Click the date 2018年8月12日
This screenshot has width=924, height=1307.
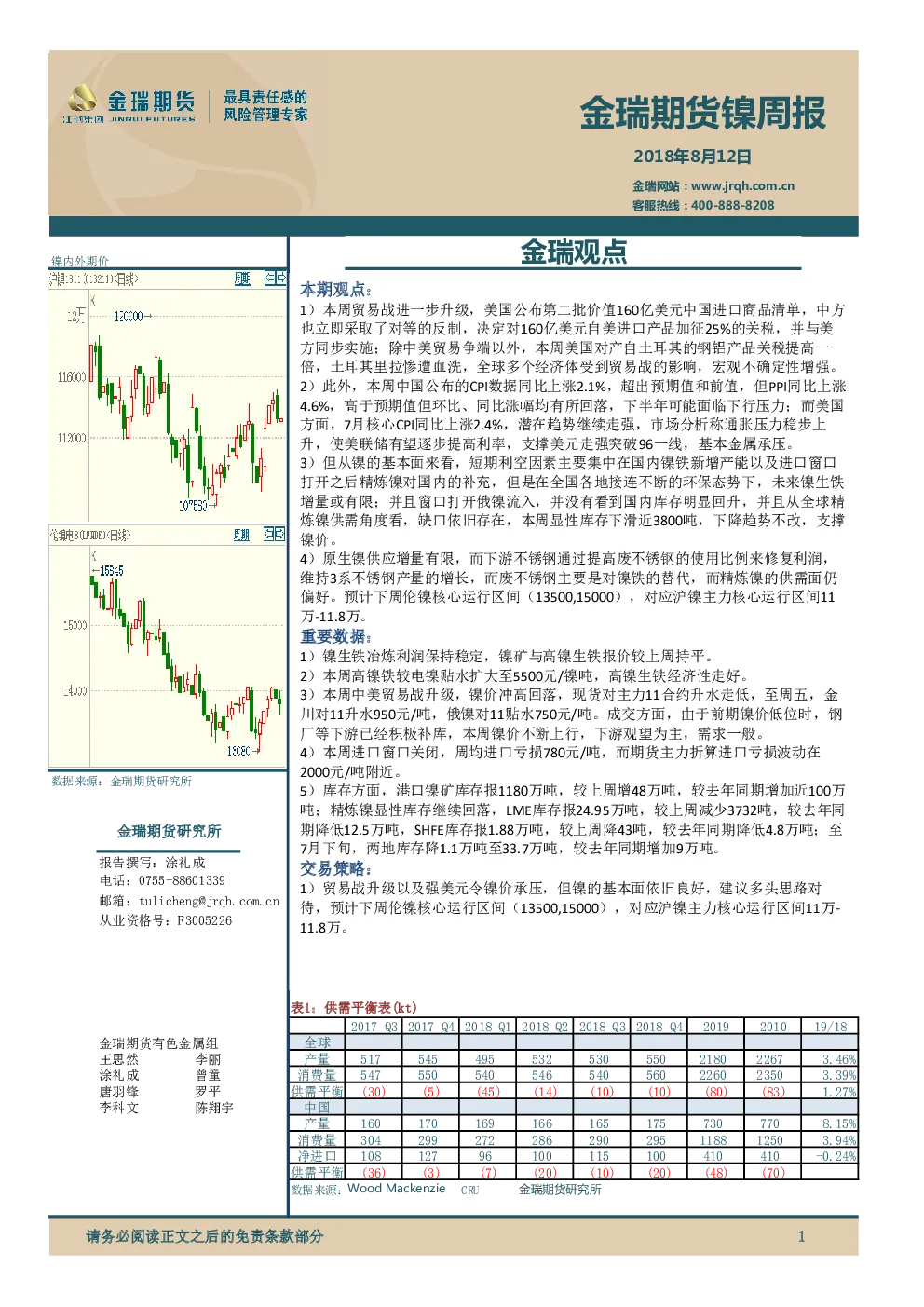[x=692, y=157]
